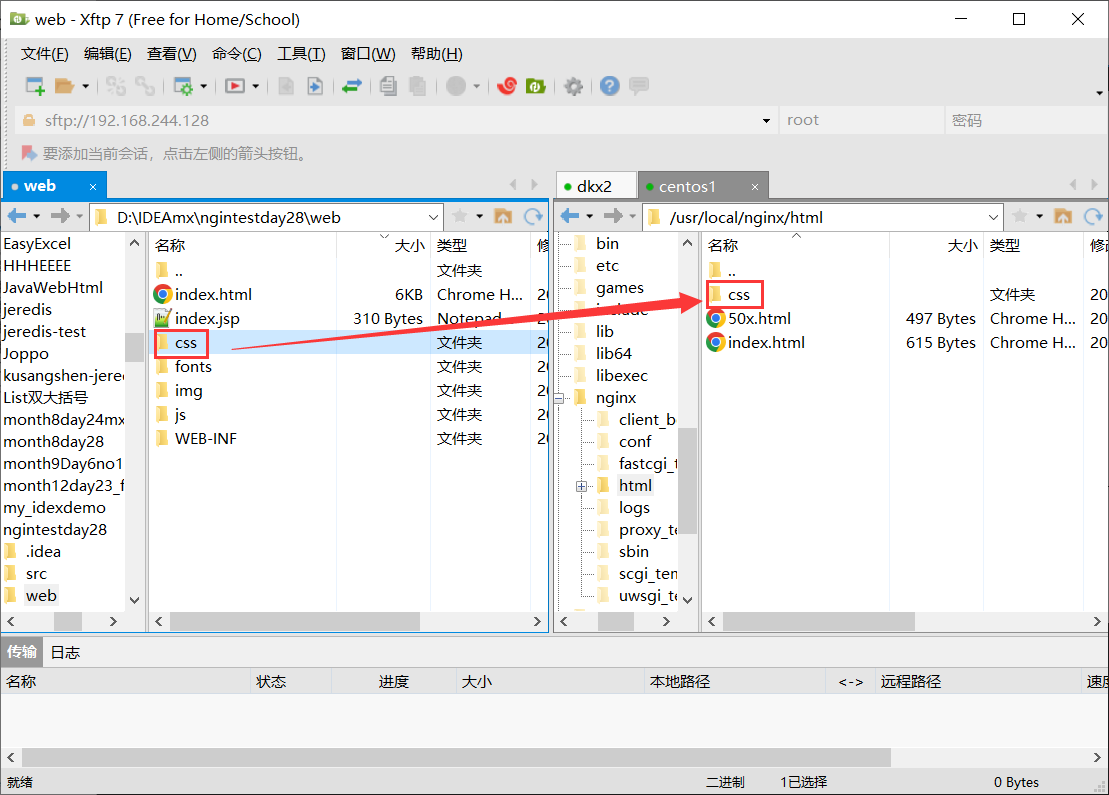
Task: Click the copy documents toolbar icon
Action: pos(388,86)
